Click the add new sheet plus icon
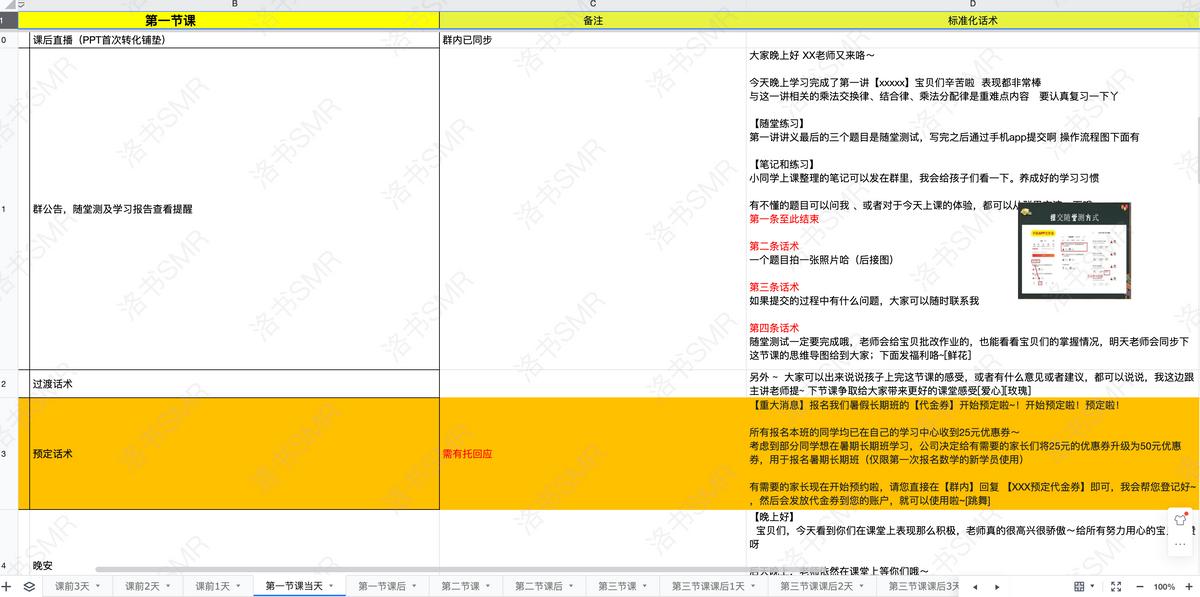Screen dimensions: 1200x597 [7, 586]
